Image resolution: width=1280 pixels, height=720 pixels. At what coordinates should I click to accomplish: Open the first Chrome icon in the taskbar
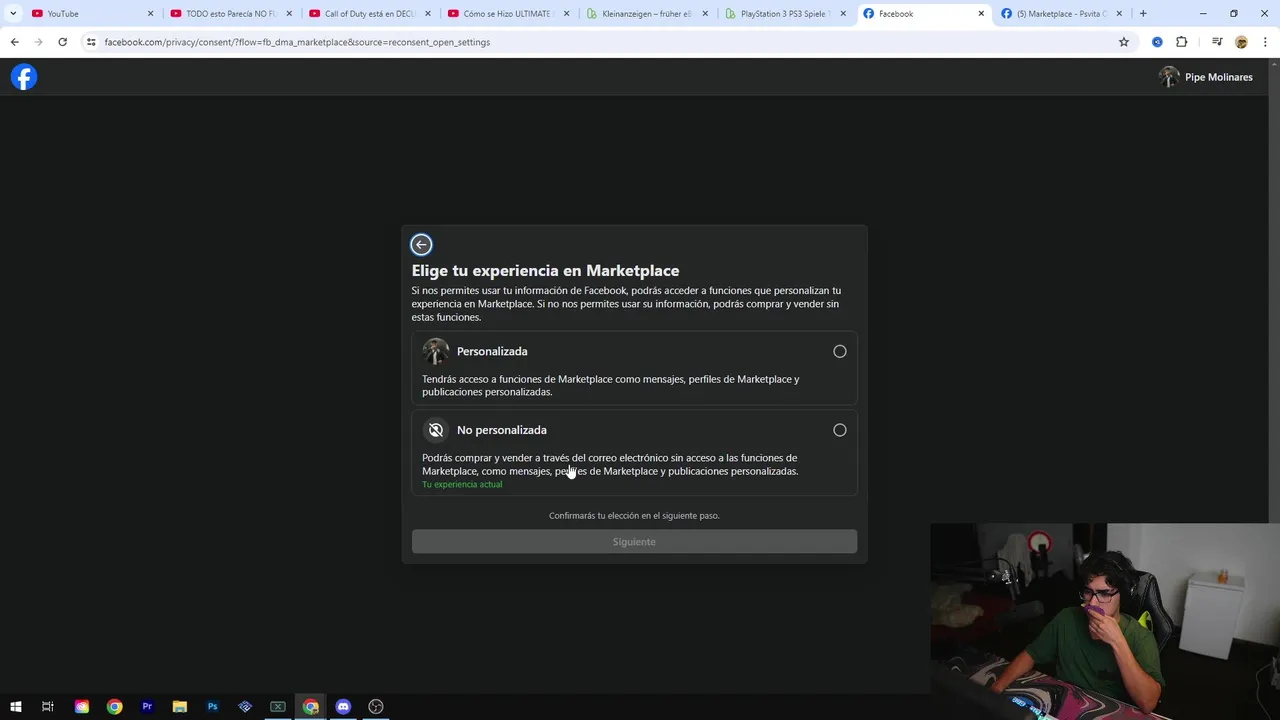115,706
